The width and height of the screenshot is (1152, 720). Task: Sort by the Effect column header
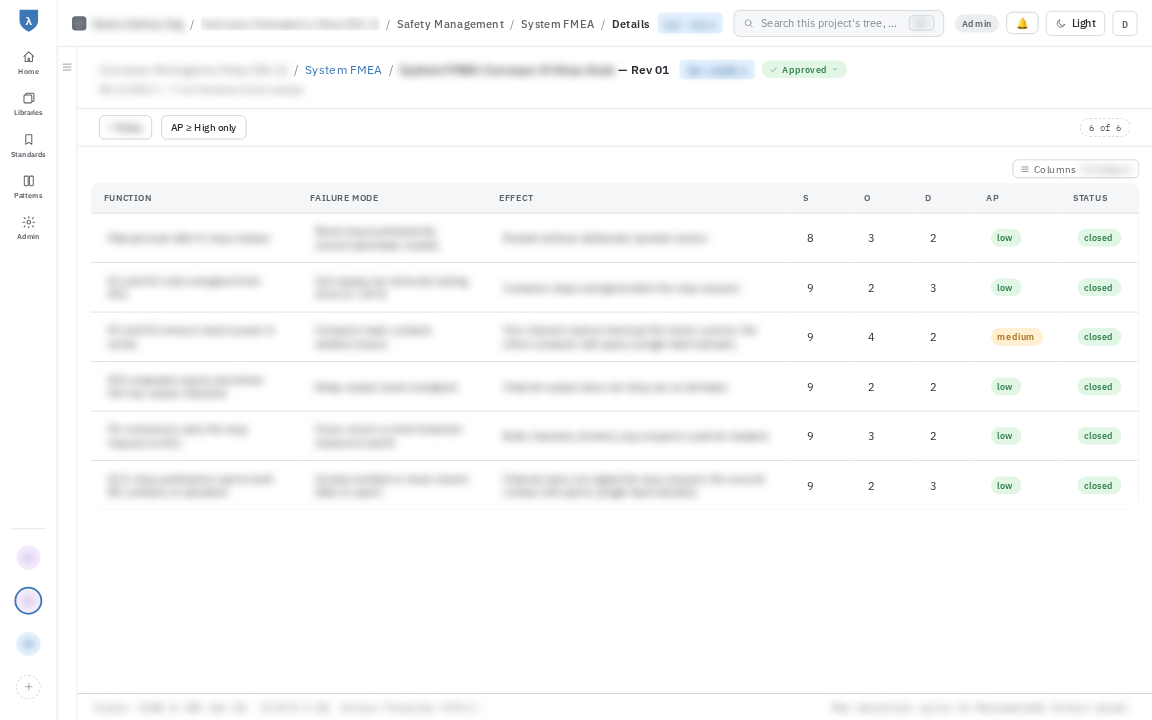[x=516, y=198]
